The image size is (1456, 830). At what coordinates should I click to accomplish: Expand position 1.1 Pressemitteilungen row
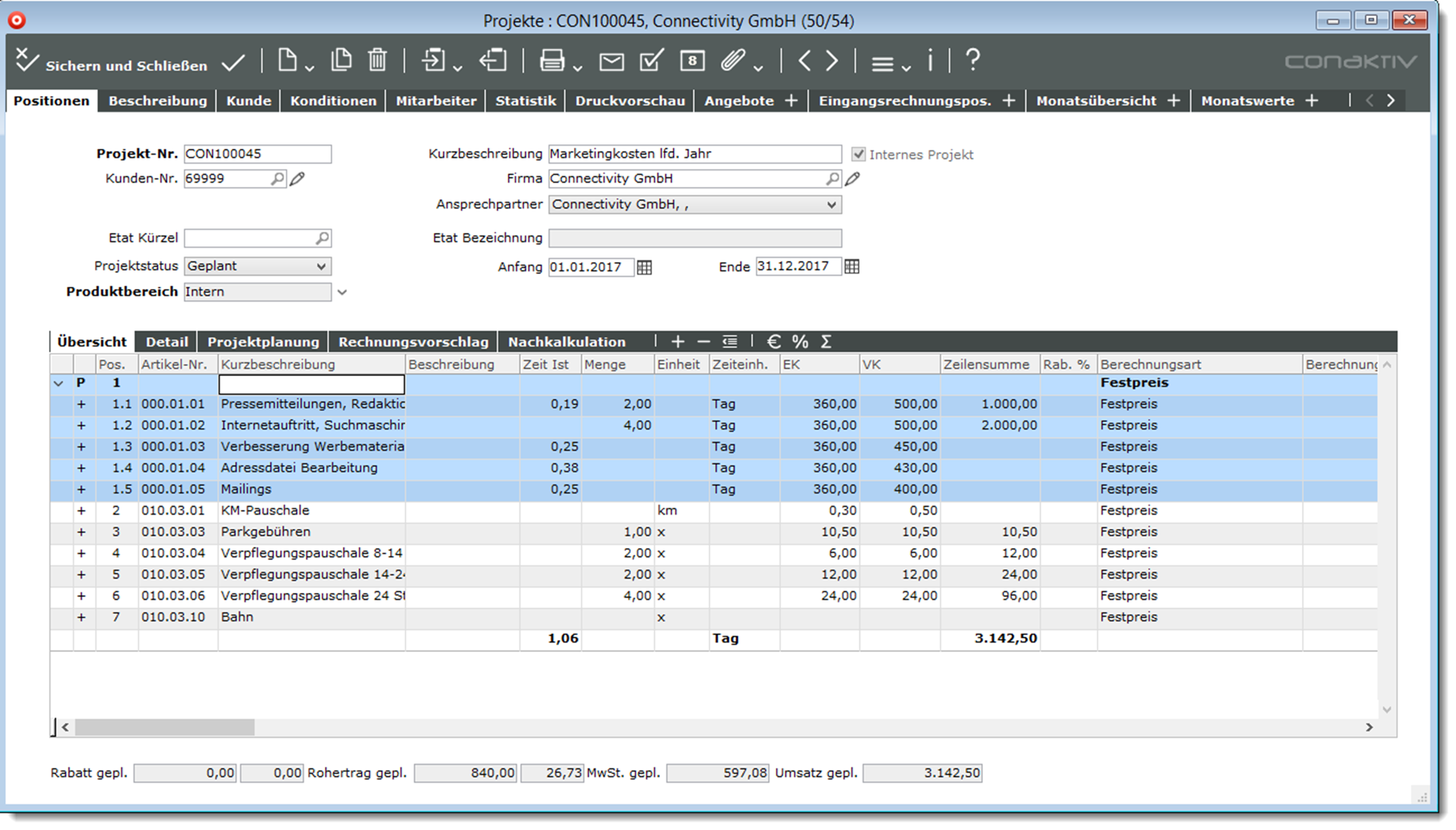[x=81, y=404]
